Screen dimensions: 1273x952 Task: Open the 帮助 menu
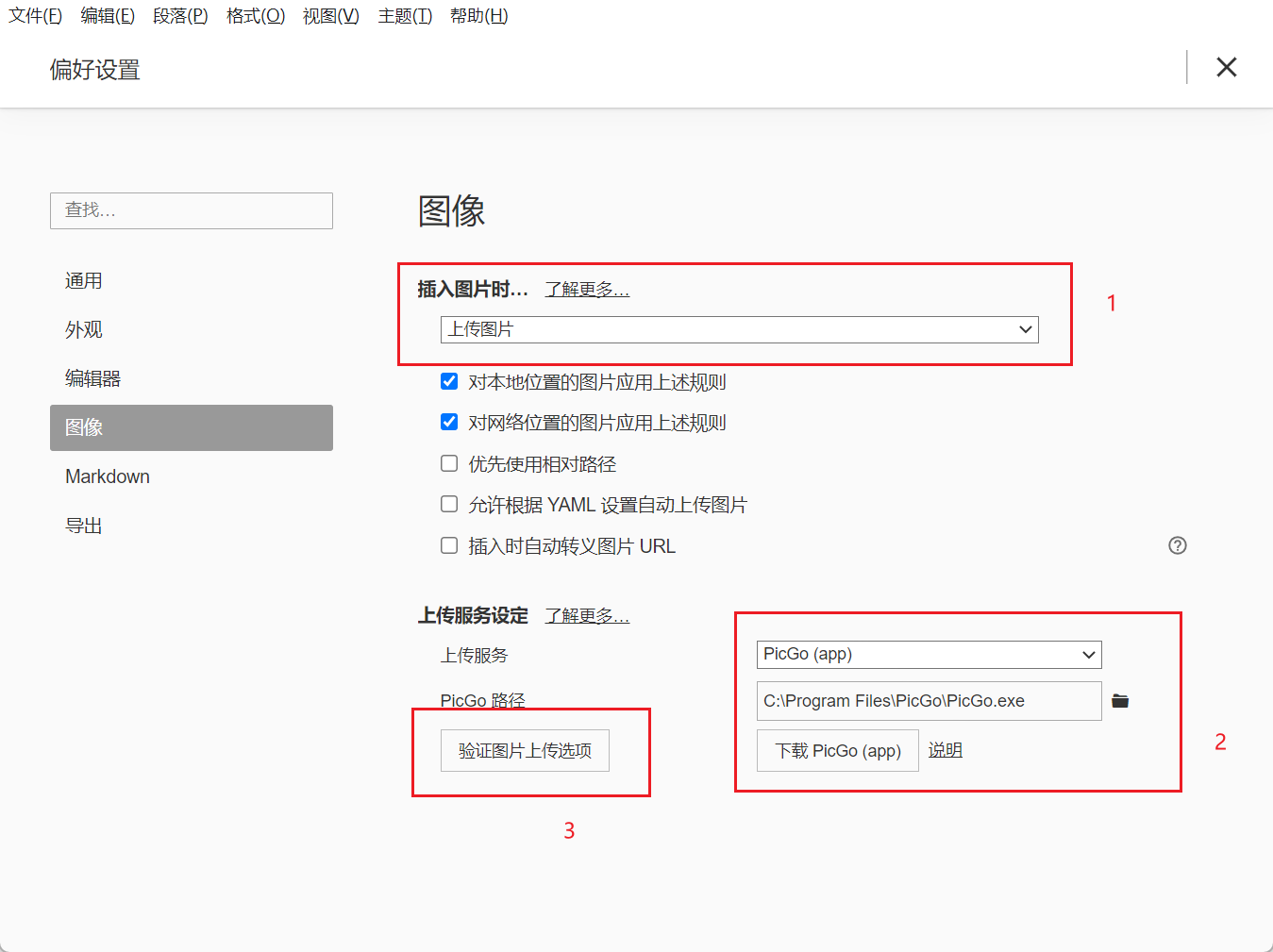point(478,16)
